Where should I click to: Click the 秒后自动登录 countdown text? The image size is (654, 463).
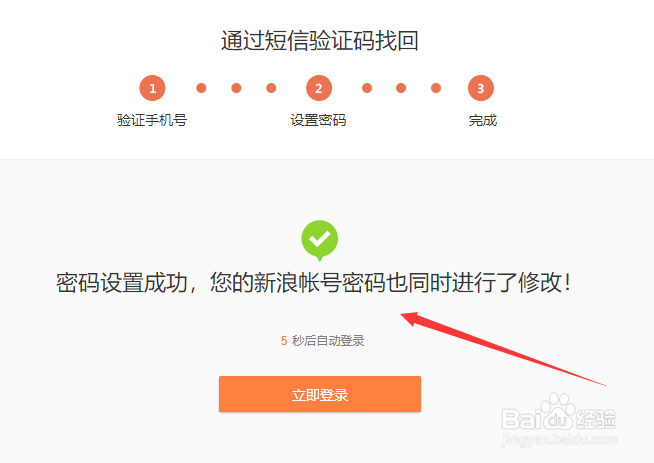click(328, 341)
